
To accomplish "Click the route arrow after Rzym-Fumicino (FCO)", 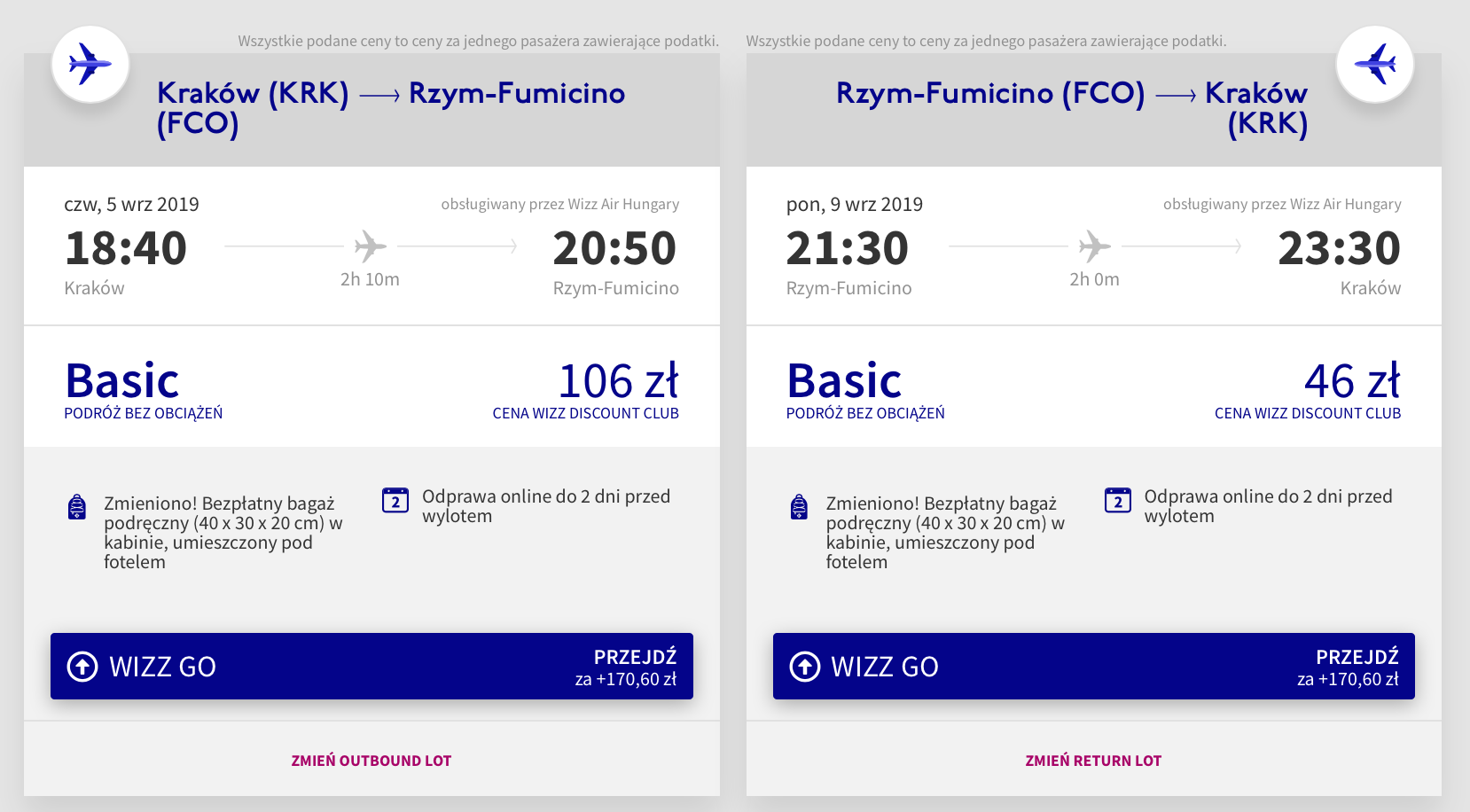I will pos(1176,95).
